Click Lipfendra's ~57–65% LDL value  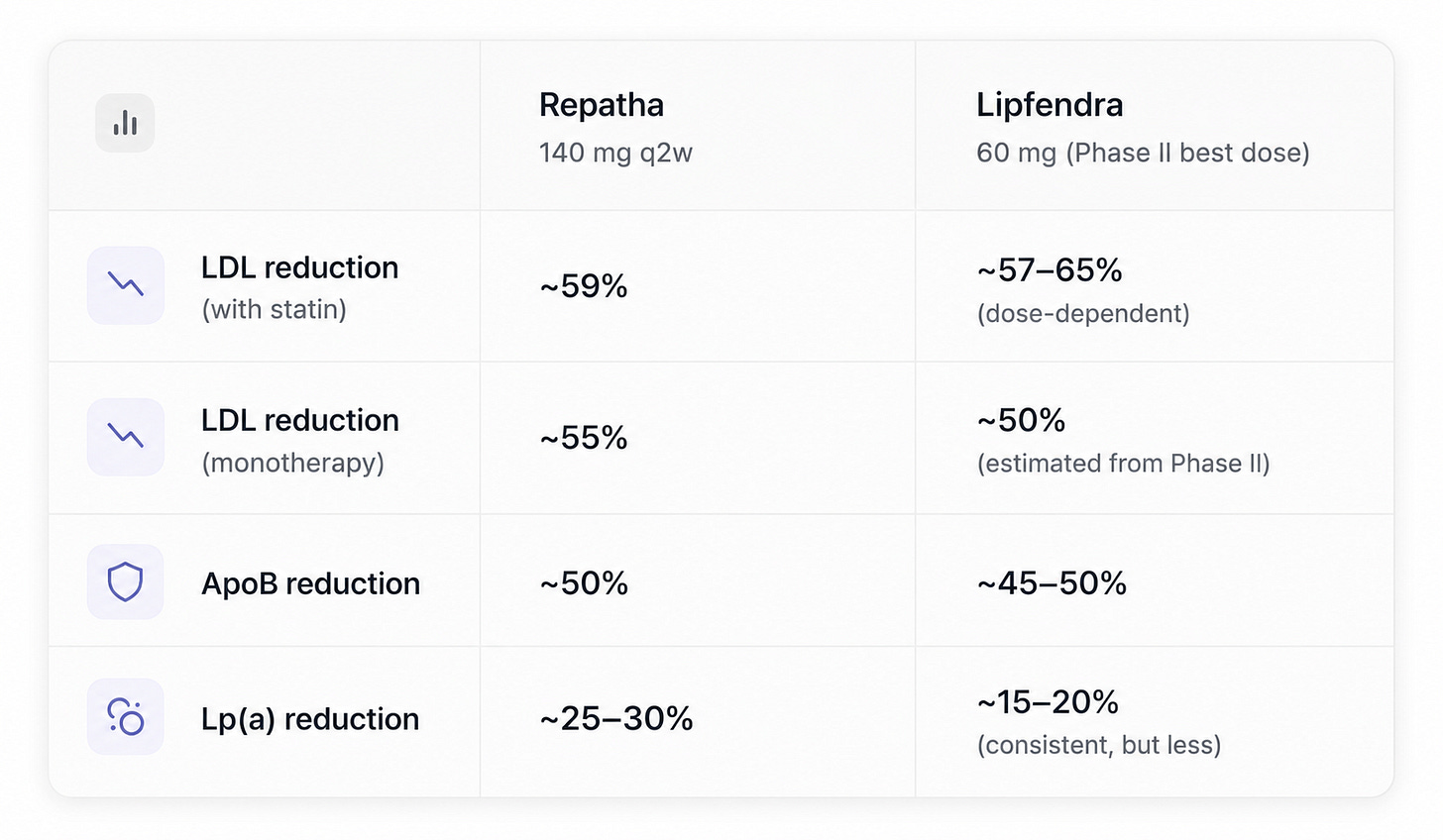pos(1050,269)
